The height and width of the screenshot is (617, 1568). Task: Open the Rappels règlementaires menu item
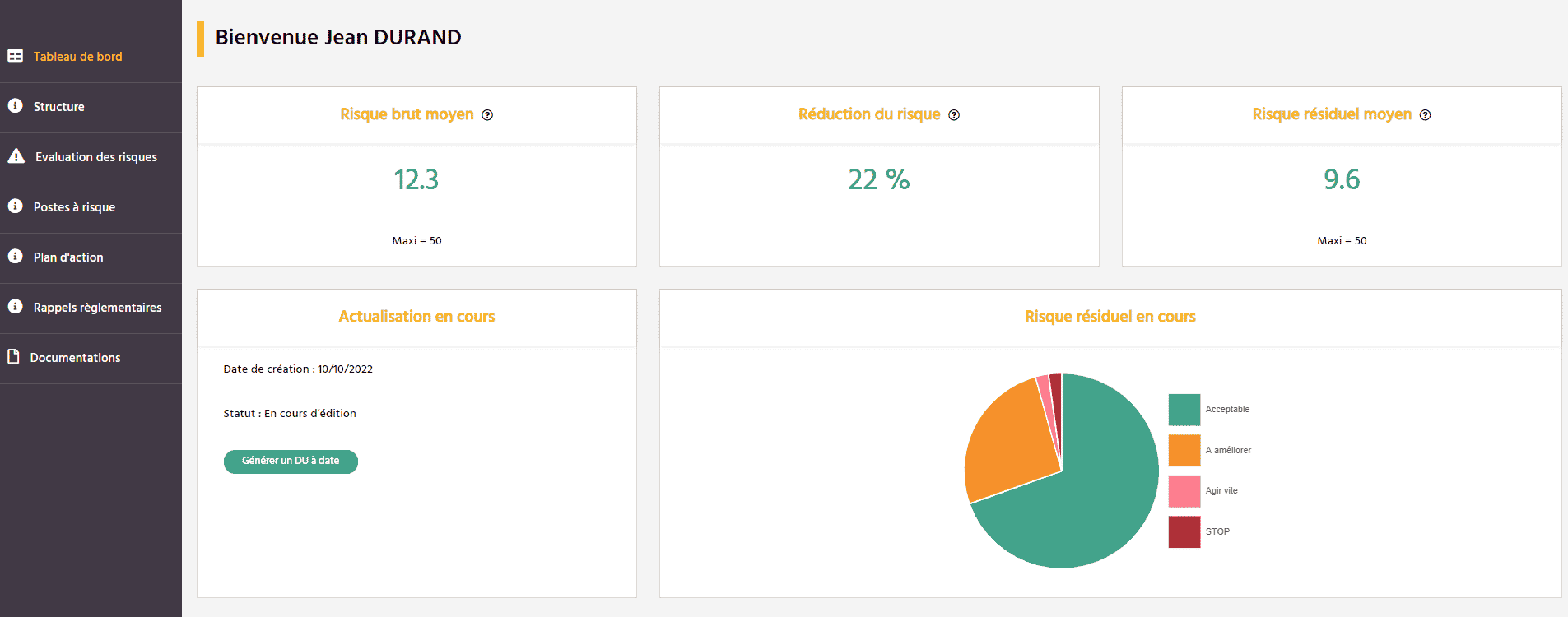click(x=97, y=308)
